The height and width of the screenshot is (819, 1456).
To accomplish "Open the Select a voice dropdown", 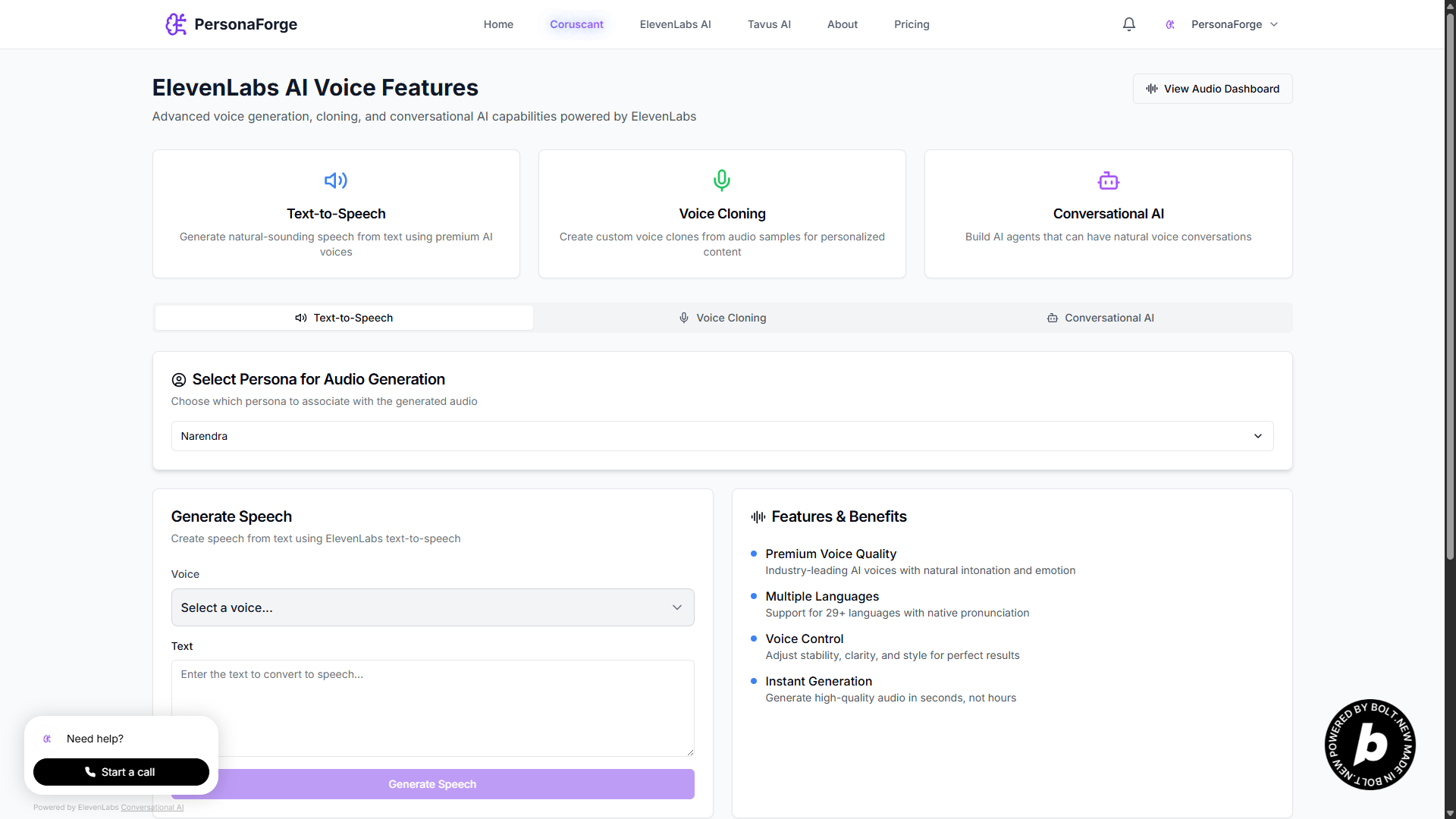I will (x=432, y=607).
